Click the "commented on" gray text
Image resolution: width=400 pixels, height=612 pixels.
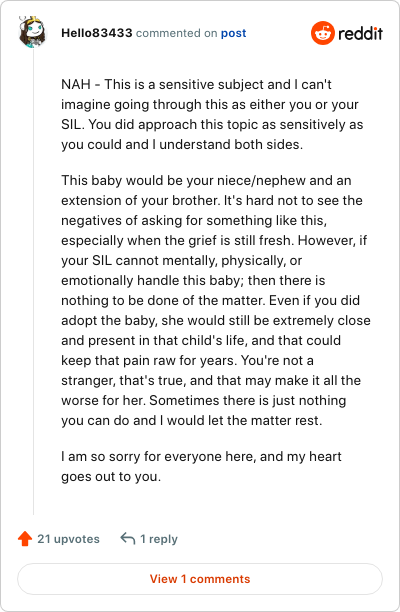click(x=176, y=34)
